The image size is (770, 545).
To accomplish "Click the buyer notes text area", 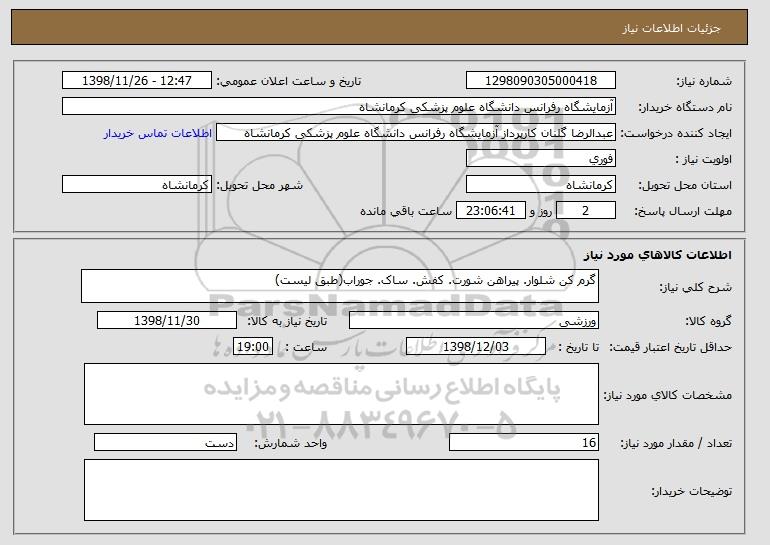I will coord(341,490).
